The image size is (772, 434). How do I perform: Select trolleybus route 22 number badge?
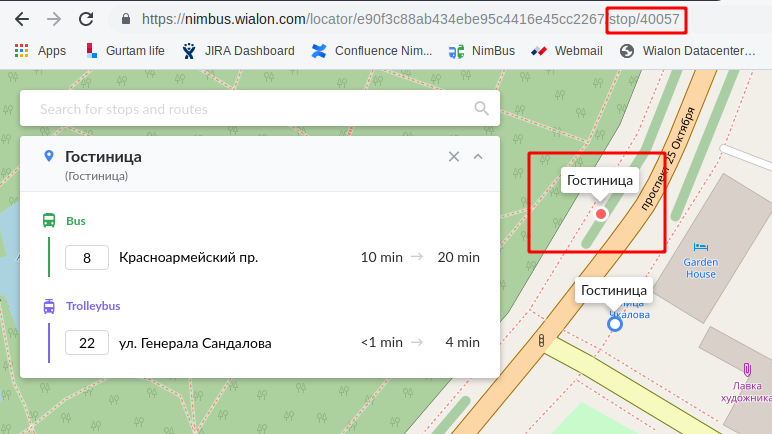coord(87,343)
